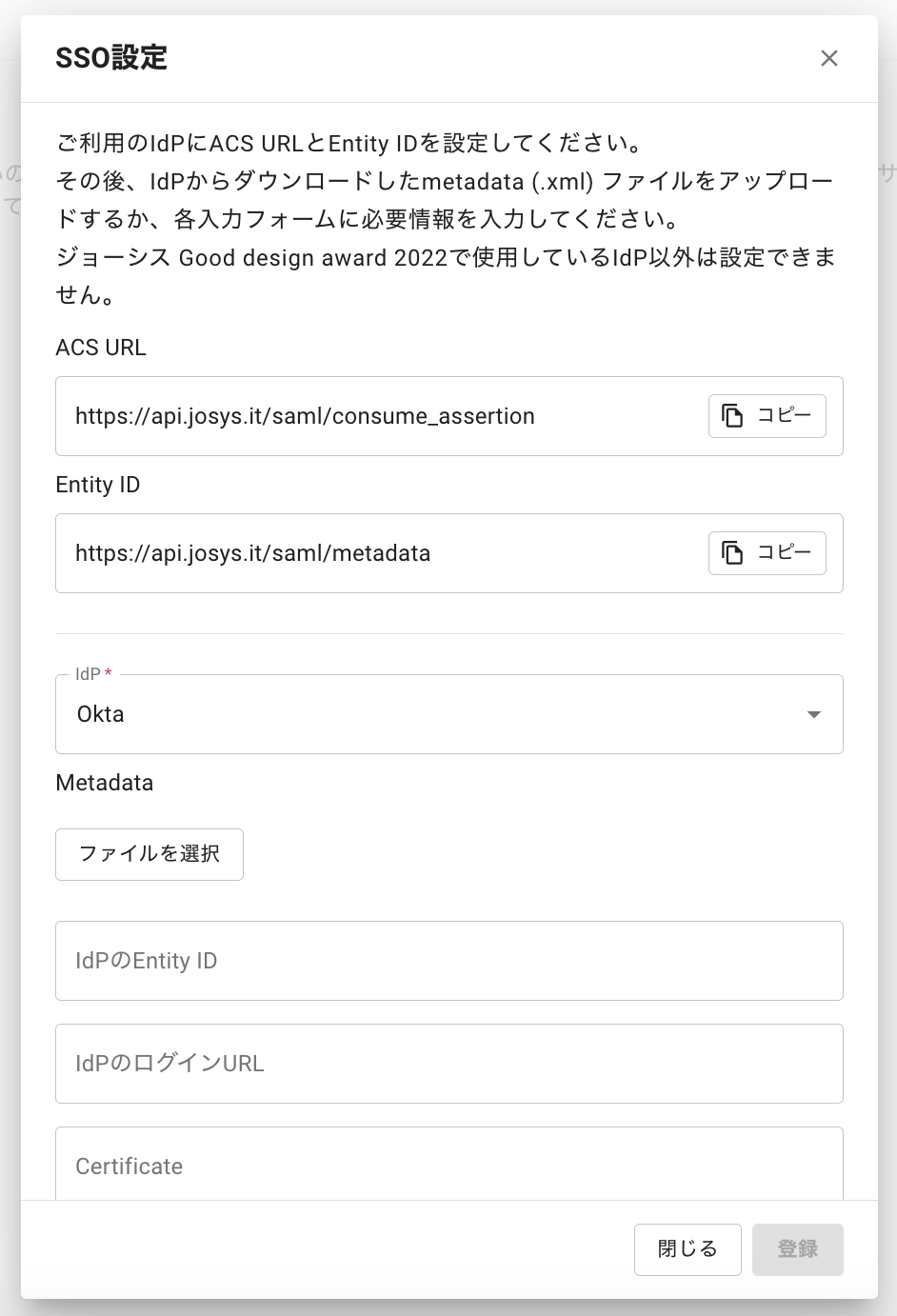Image resolution: width=897 pixels, height=1316 pixels.
Task: Focus the IdPのログインURL input field
Action: (449, 1064)
